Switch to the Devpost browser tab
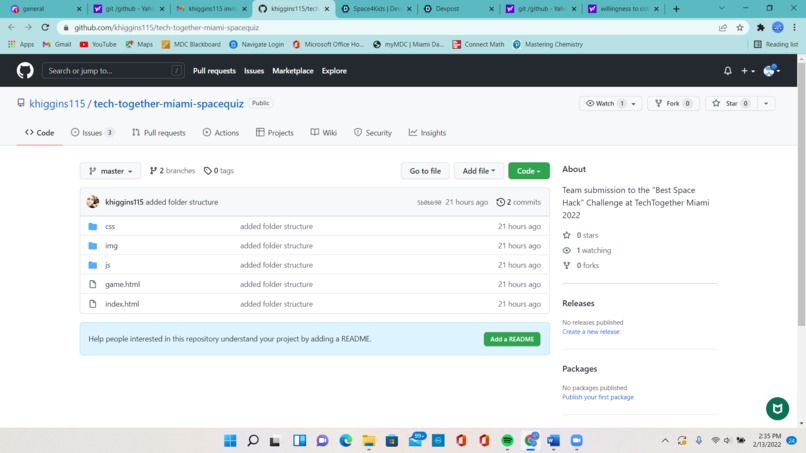Screen dimensions: 806x453 tap(459, 9)
